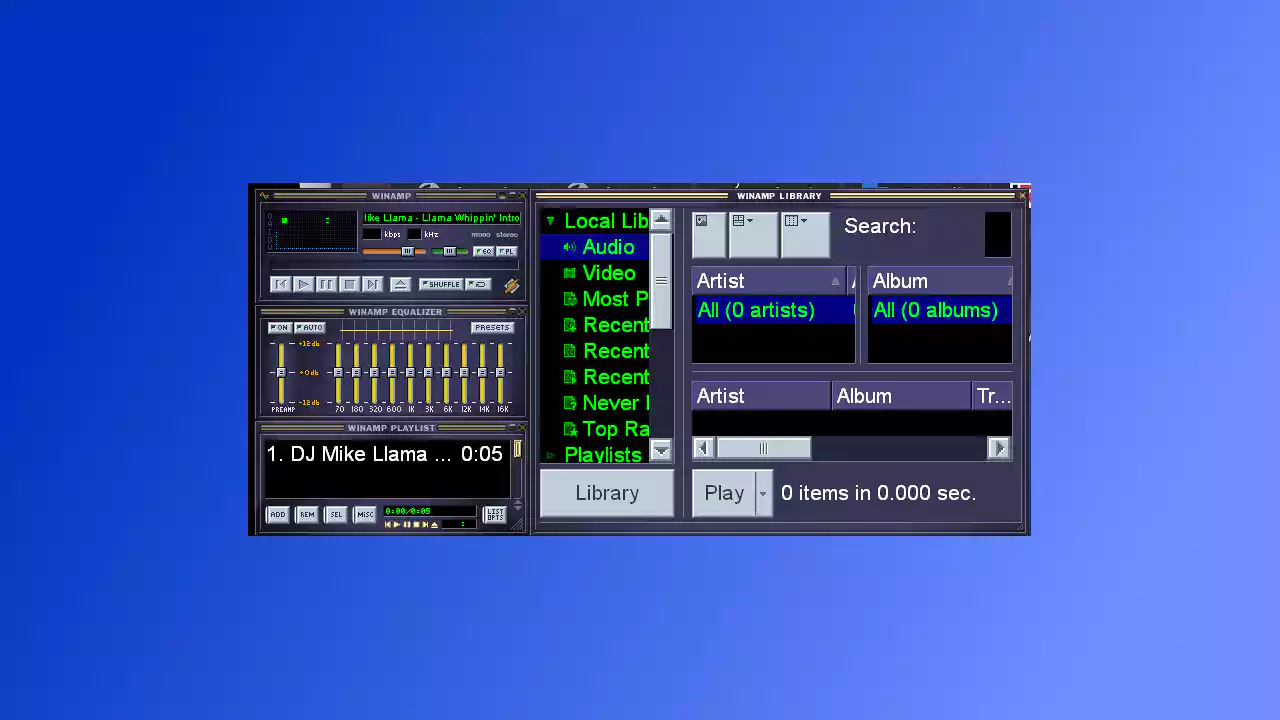Click the scrolling song title display
The width and height of the screenshot is (1280, 720).
(x=442, y=218)
